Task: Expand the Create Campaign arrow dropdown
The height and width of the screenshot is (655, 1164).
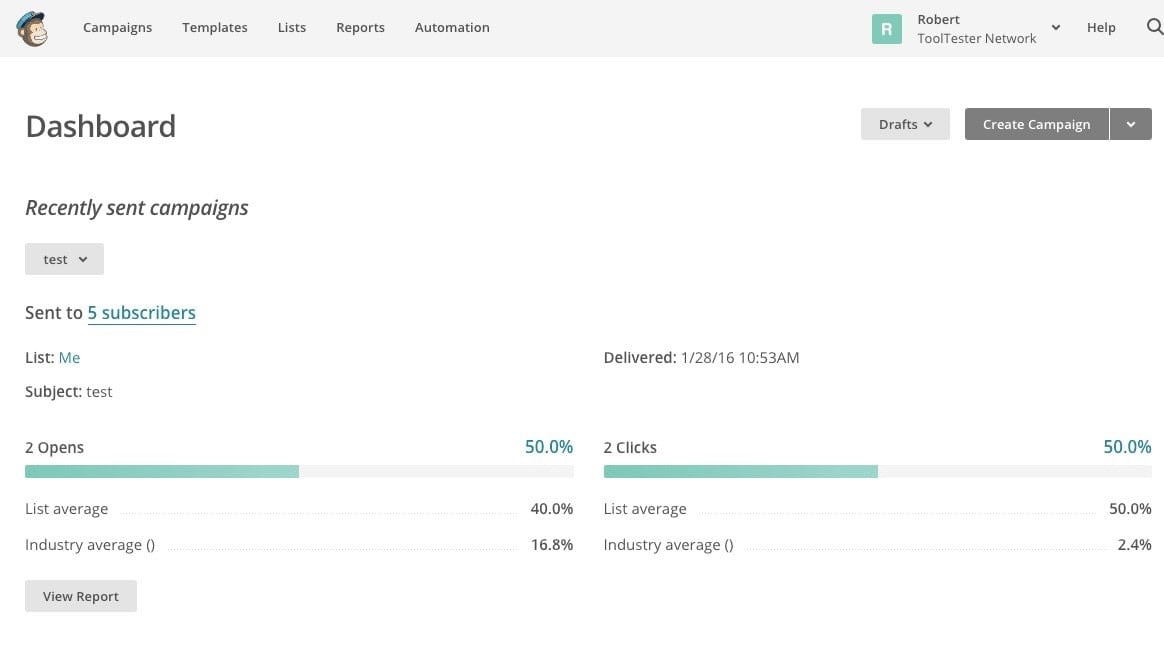Action: [x=1131, y=124]
